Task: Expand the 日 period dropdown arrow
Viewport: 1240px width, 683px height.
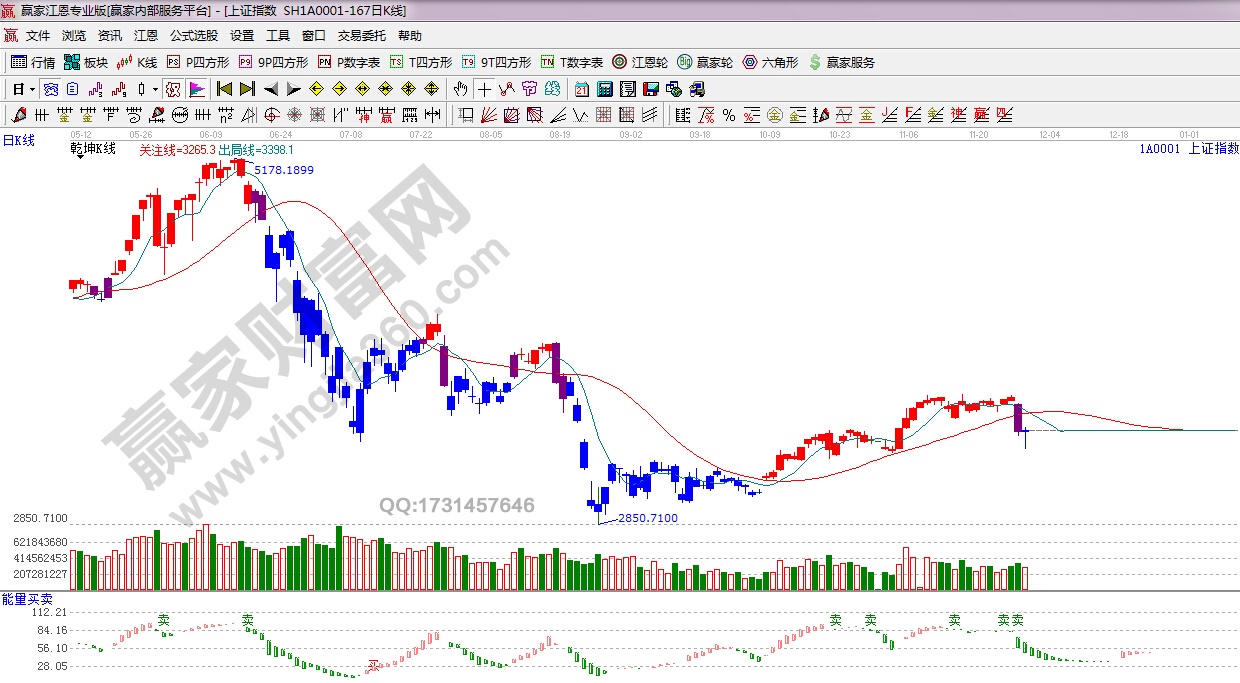Action: [x=32, y=89]
